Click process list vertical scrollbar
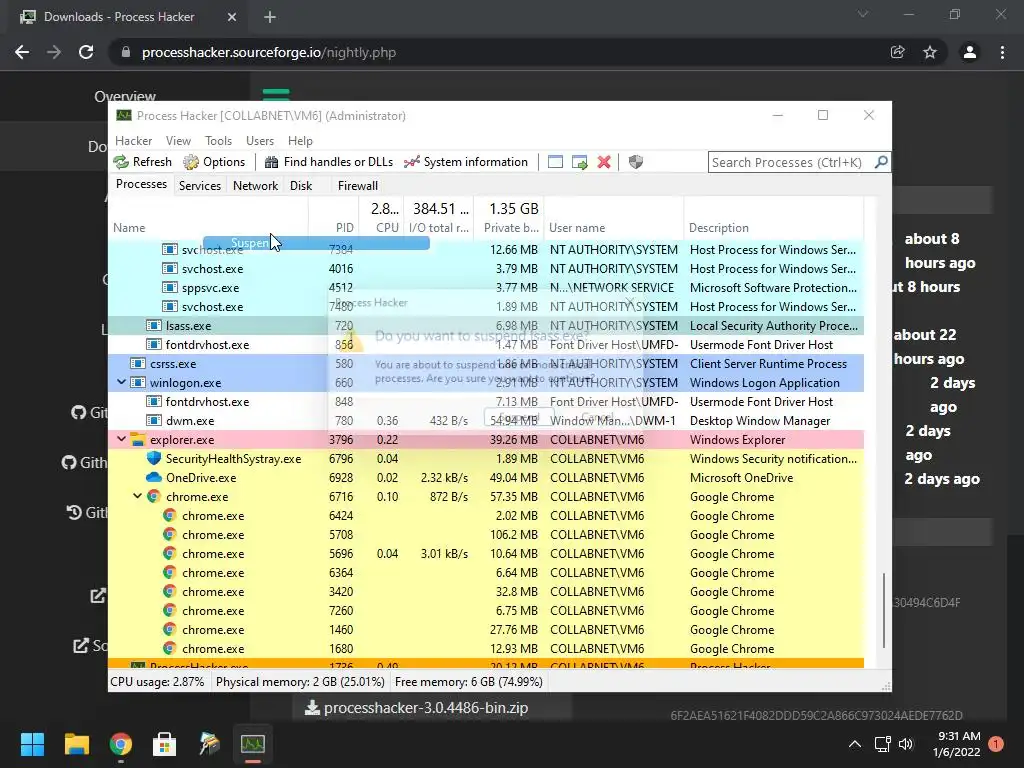Viewport: 1024px width, 768px height. (884, 611)
